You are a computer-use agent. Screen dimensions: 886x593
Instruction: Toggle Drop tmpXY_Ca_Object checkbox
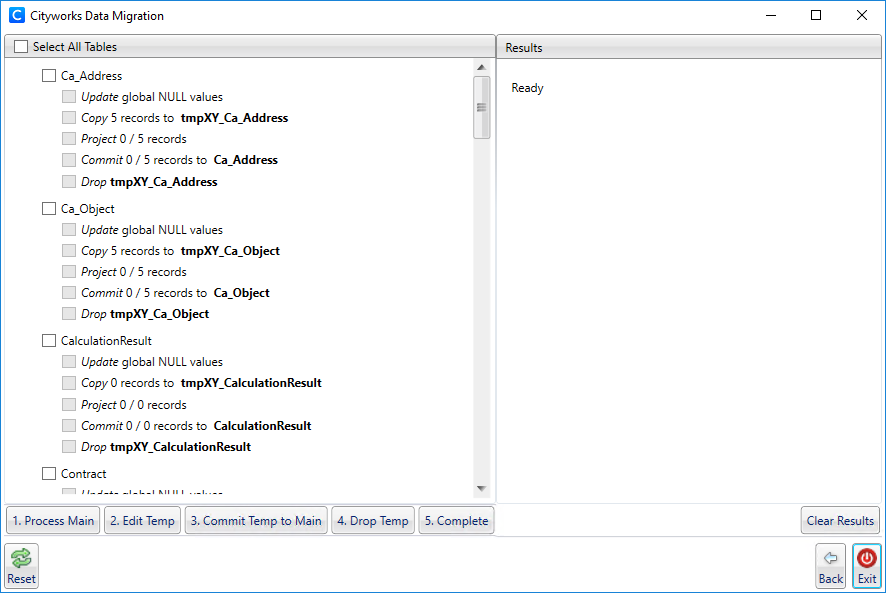[69, 313]
